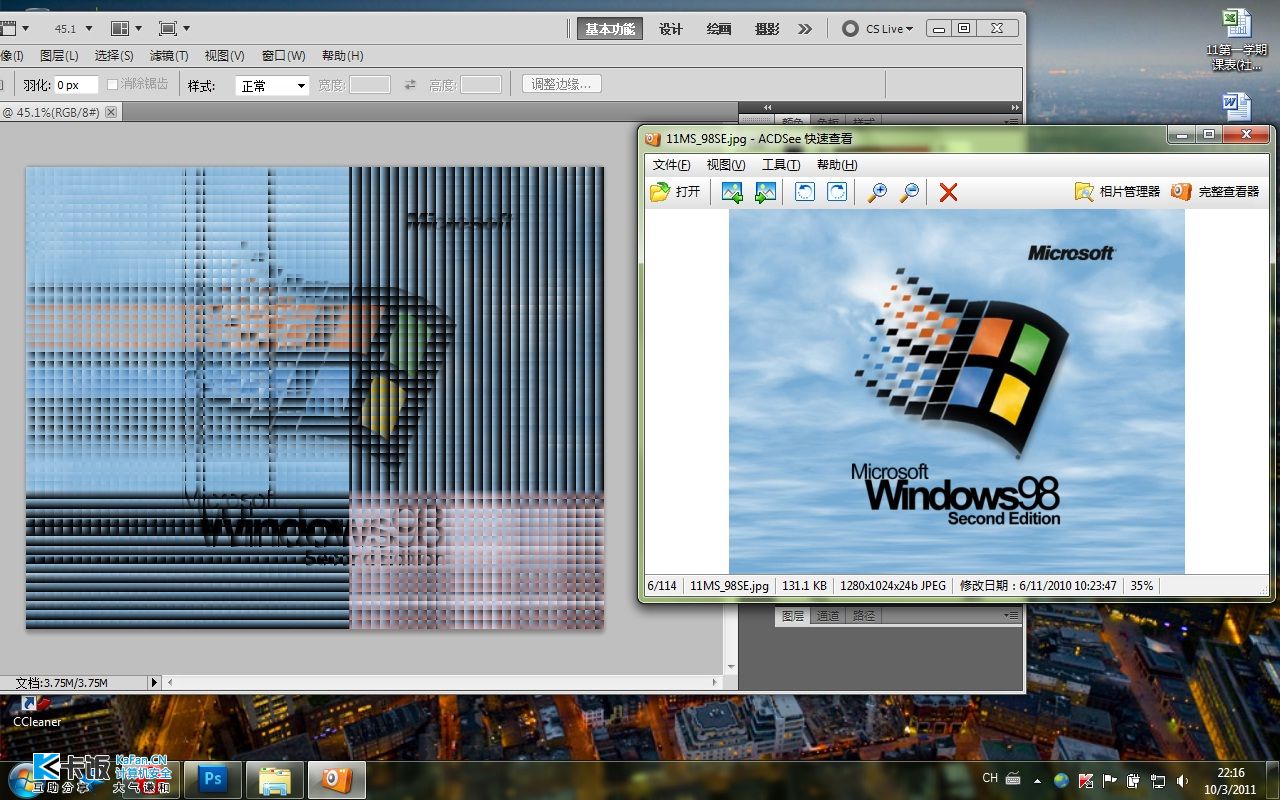1280x800 pixels.
Task: Rotate image counterclockwise in ACDSee
Action: tap(805, 192)
